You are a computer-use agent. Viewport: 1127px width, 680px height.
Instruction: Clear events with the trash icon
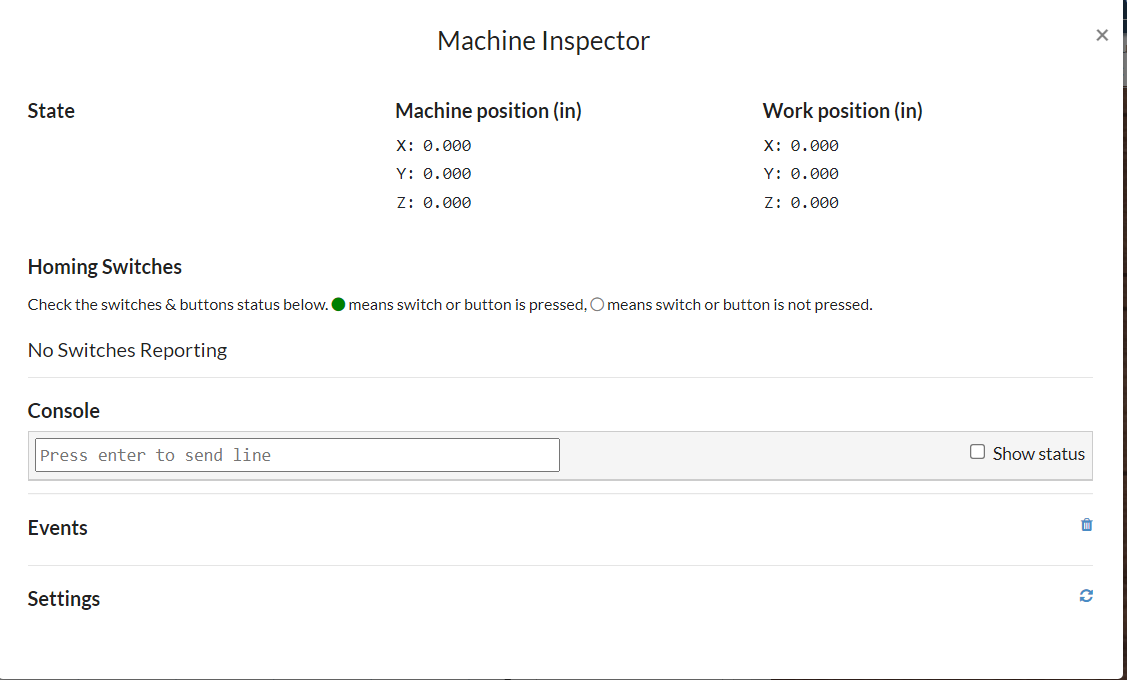coord(1087,525)
